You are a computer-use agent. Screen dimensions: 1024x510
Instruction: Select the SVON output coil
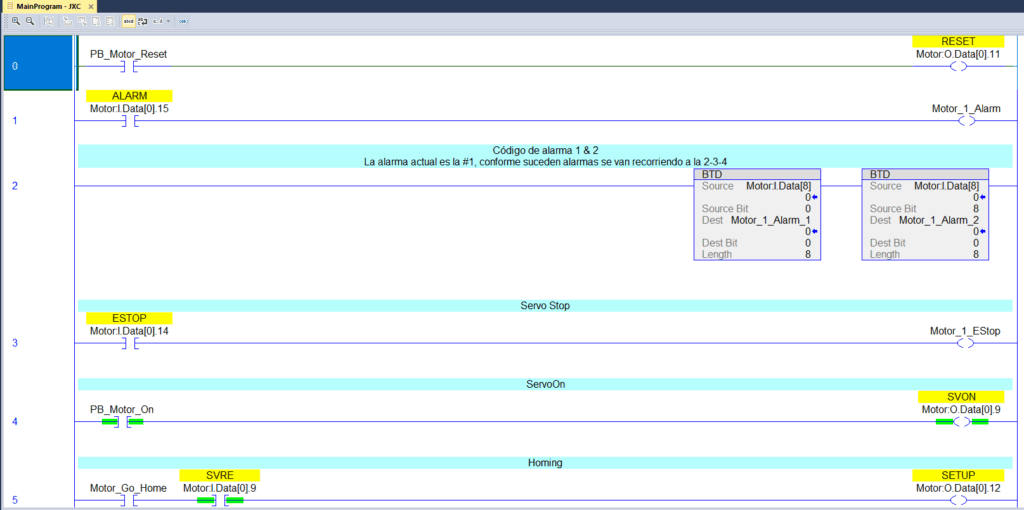coord(961,422)
